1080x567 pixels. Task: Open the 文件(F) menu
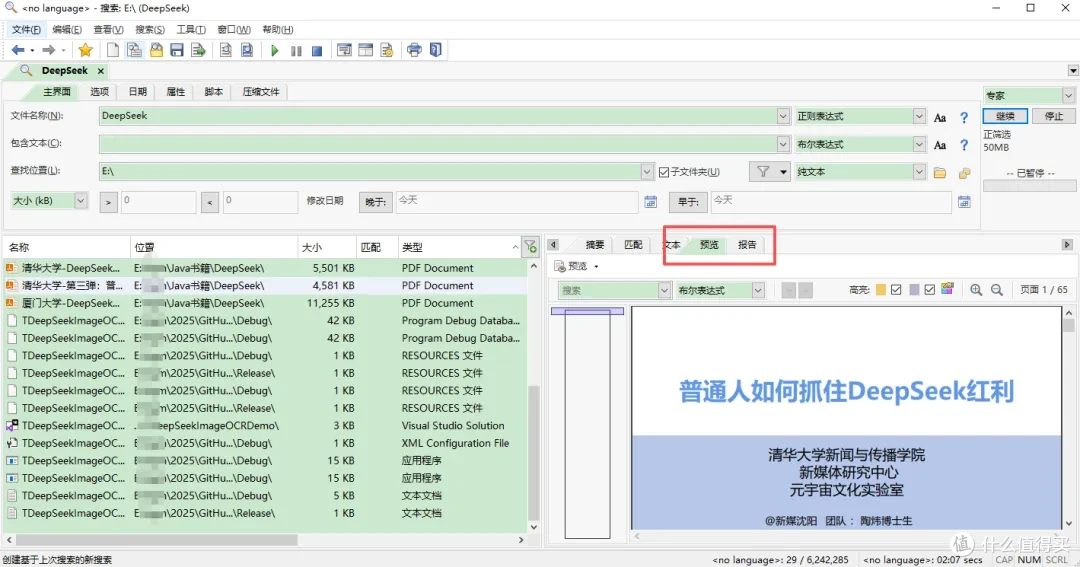click(26, 29)
